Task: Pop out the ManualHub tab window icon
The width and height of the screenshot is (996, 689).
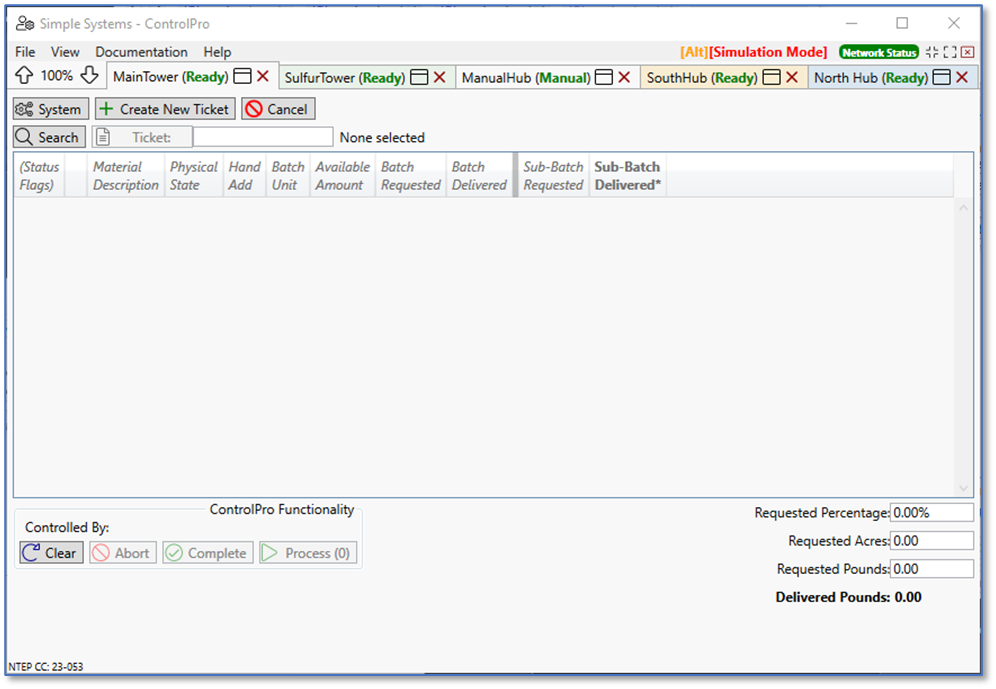Action: (604, 77)
